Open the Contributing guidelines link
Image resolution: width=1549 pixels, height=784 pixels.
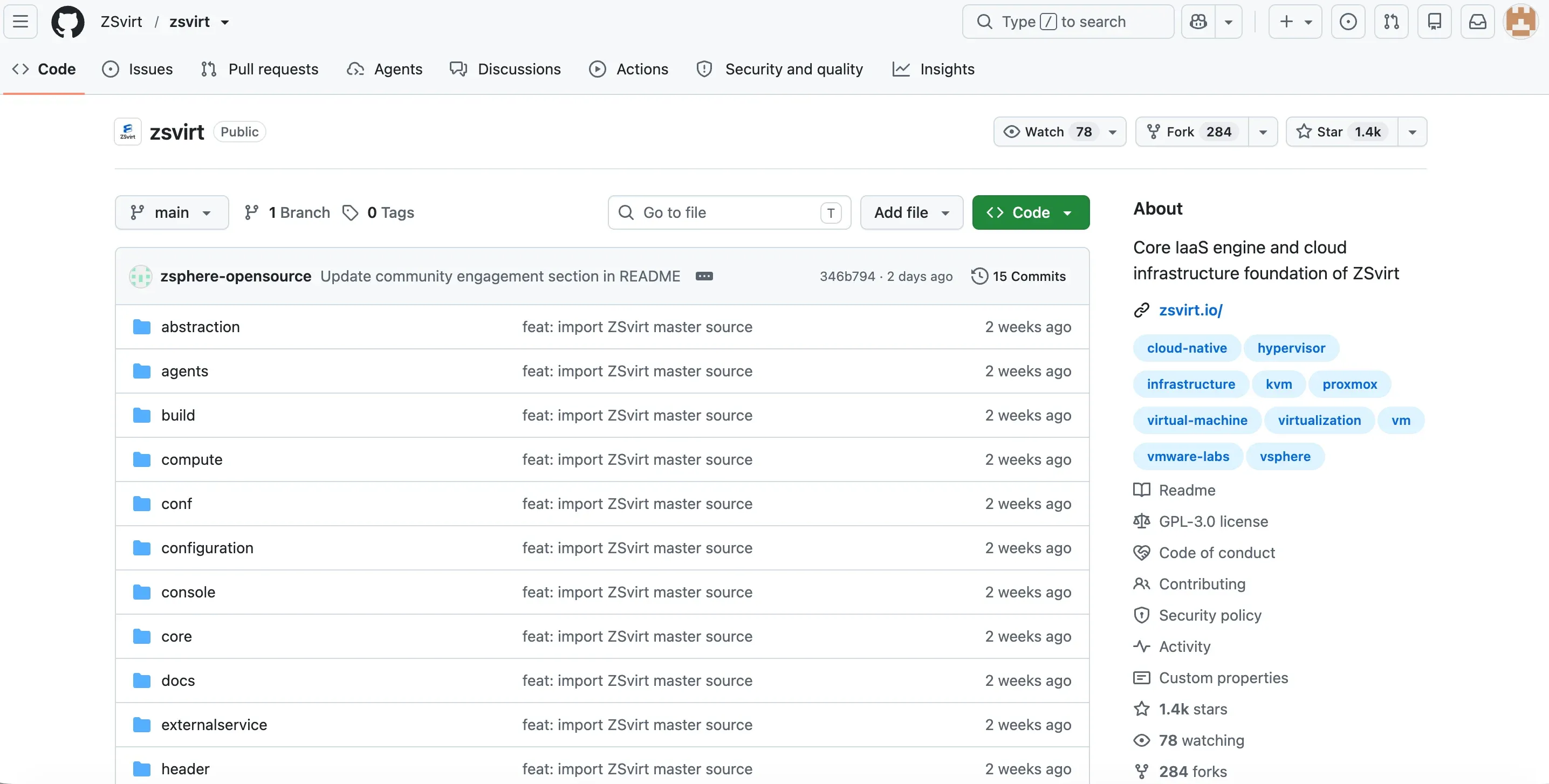click(x=1202, y=584)
